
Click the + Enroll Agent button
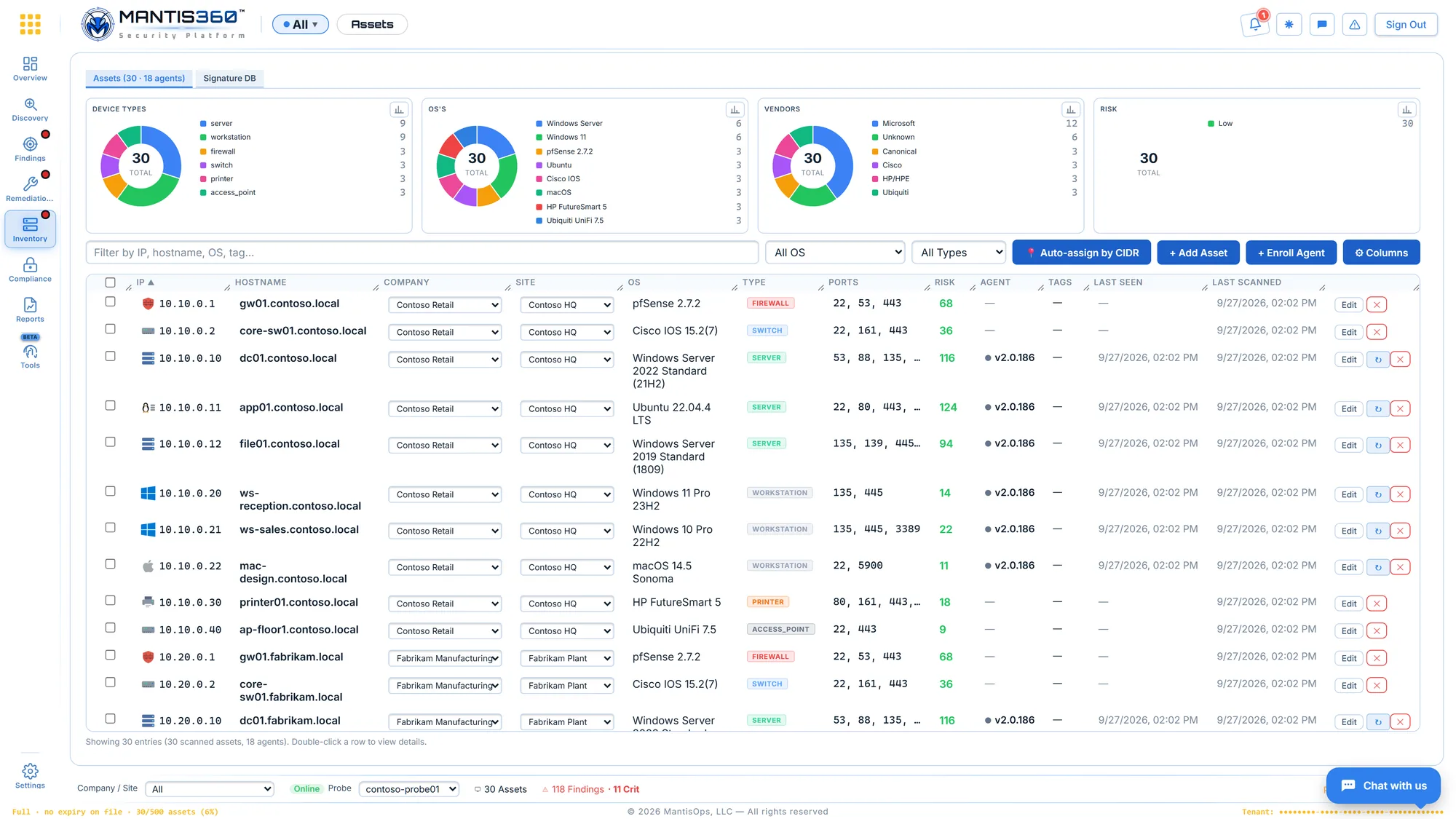click(1291, 253)
